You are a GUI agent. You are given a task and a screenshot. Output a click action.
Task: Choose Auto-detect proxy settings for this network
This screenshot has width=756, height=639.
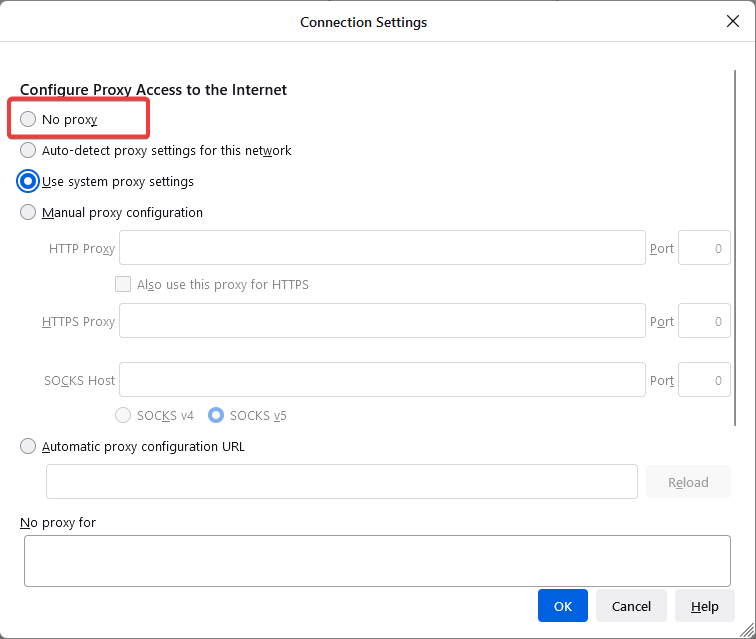28,151
